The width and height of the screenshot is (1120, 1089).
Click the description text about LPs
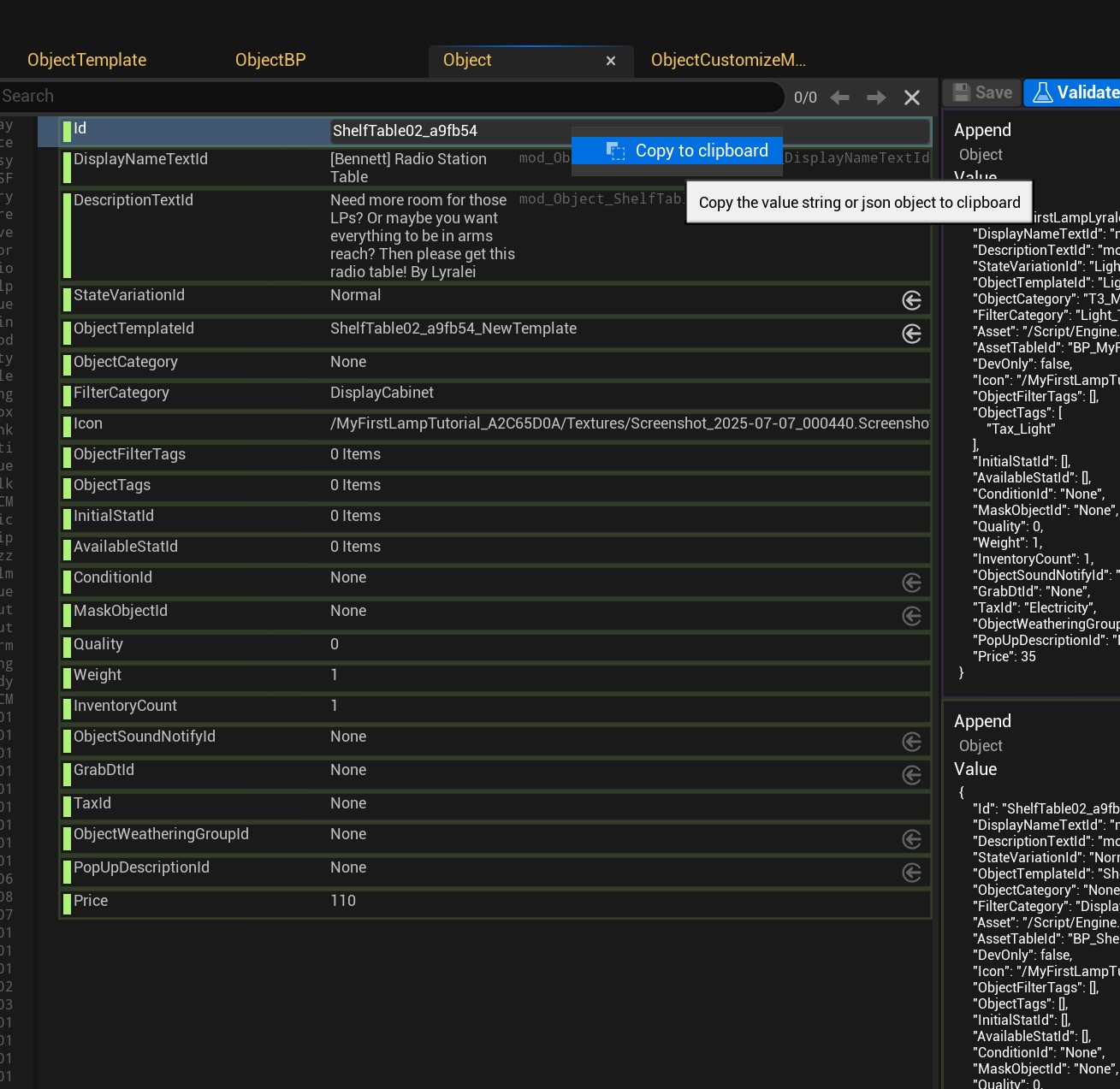[x=423, y=236]
